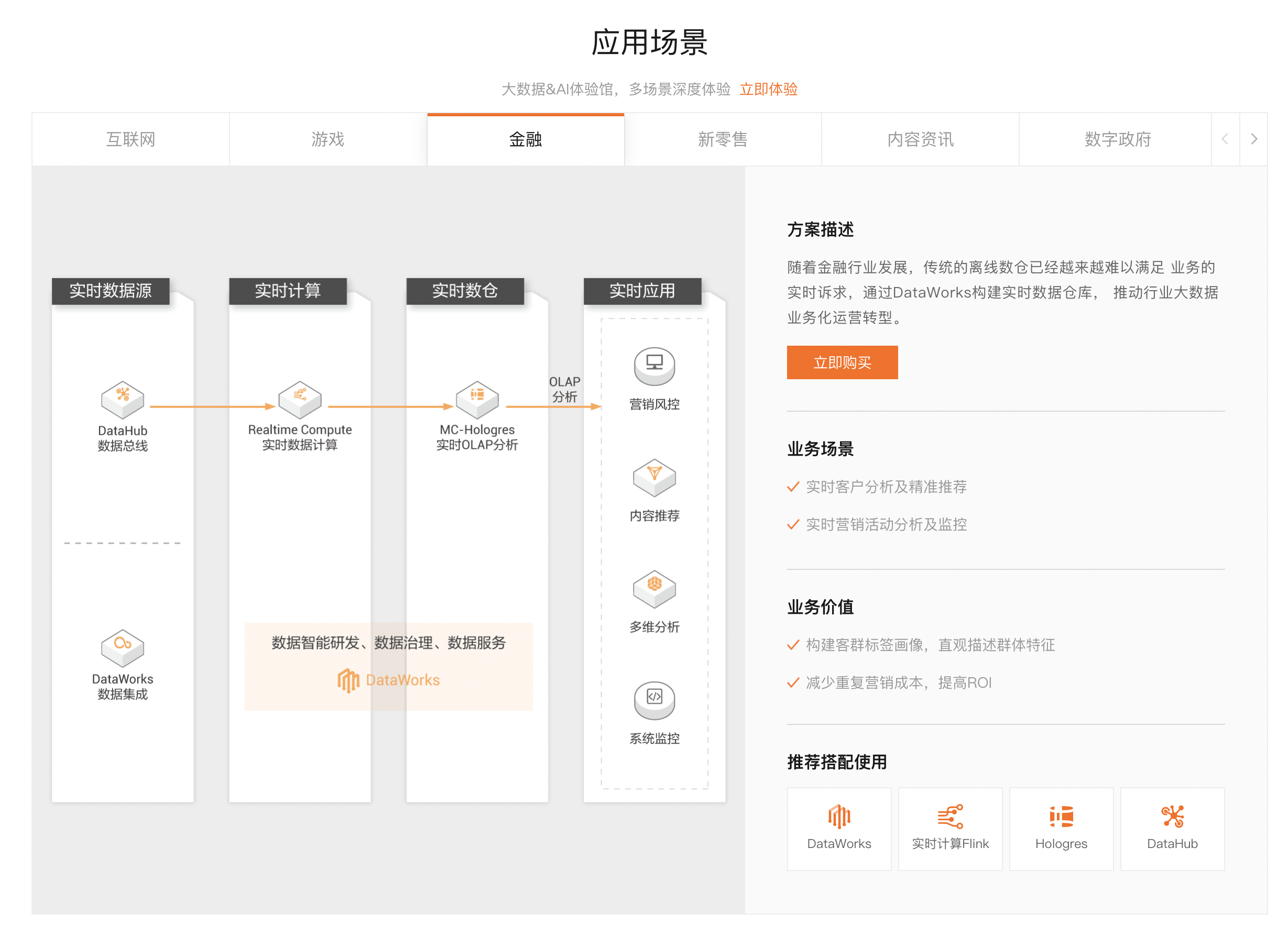Click the DataWorks data integration cube icon
This screenshot has height=947, width=1288.
[122, 647]
